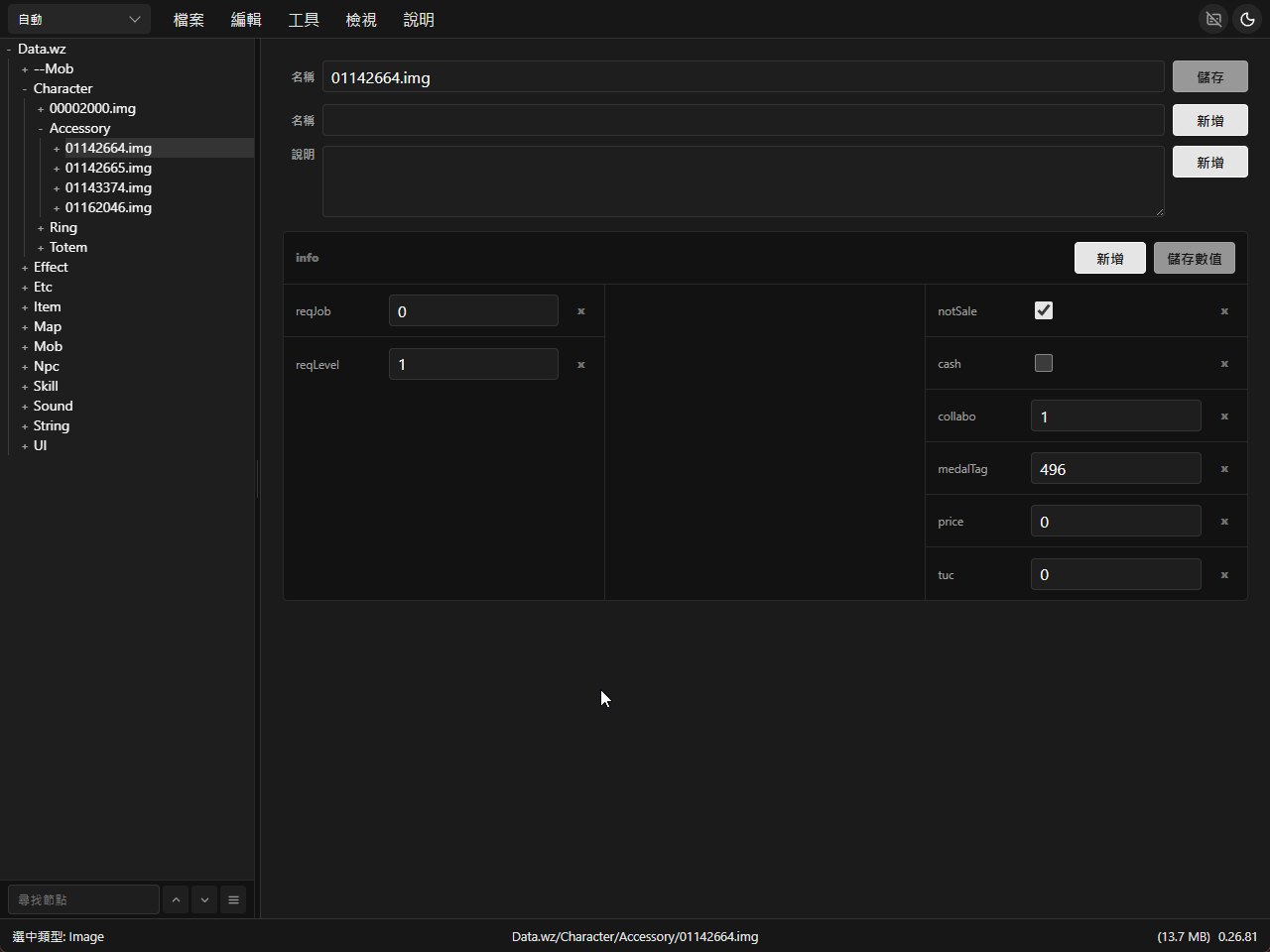Viewport: 1270px width, 952px height.
Task: Select the String node in tree
Action: [x=52, y=425]
